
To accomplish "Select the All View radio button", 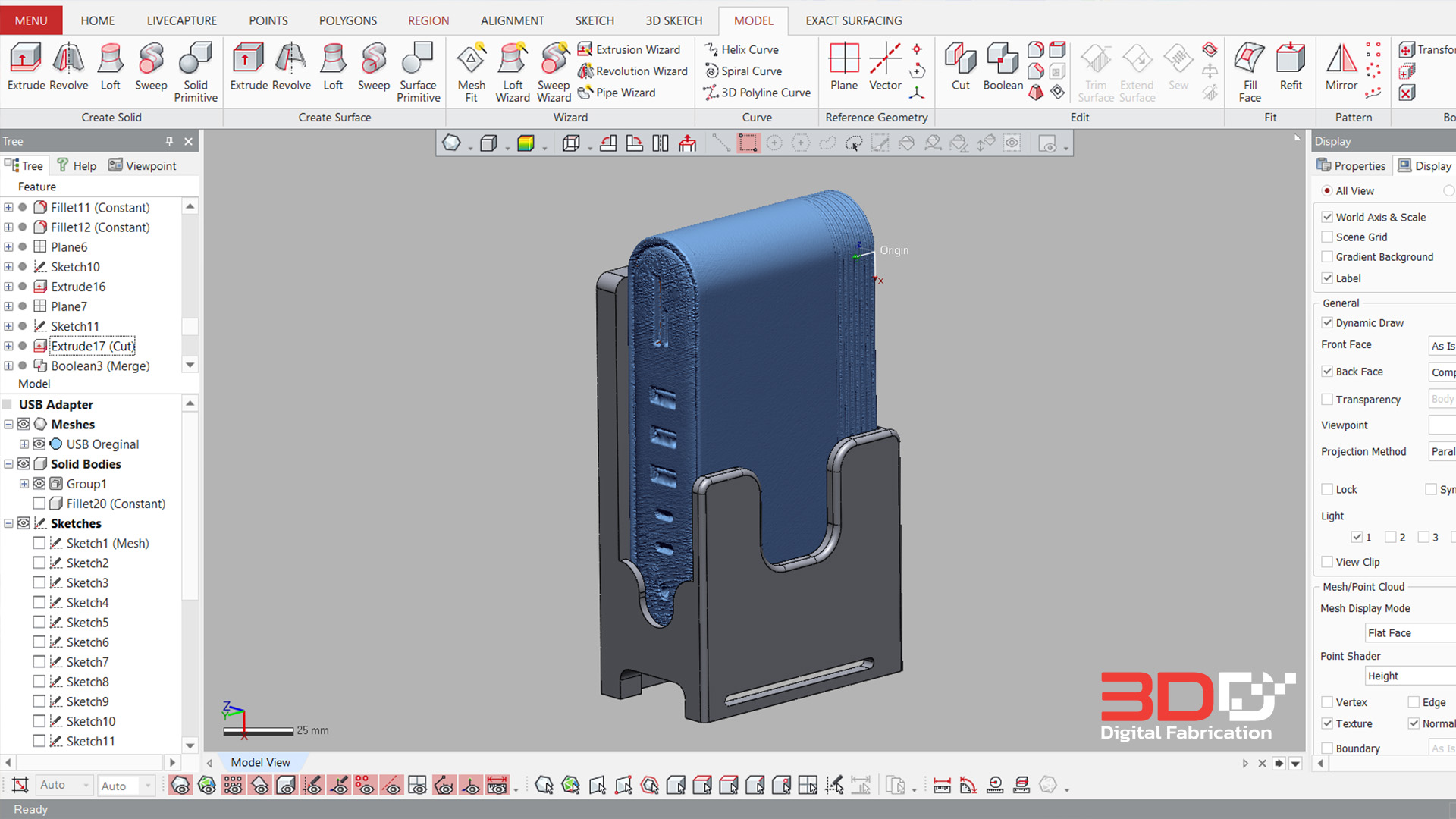I will click(x=1326, y=190).
